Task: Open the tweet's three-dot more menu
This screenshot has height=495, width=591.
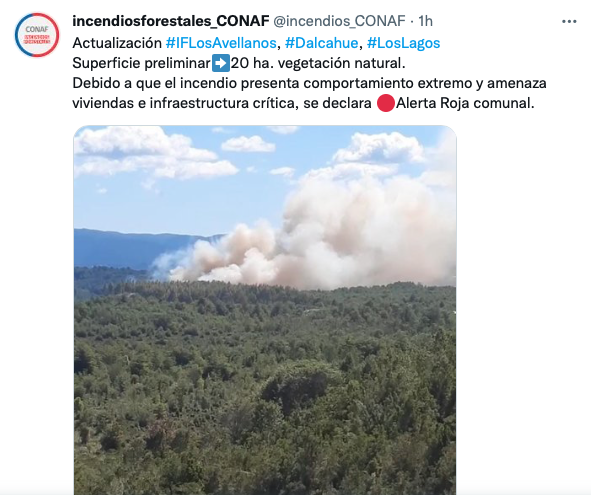Action: [569, 22]
